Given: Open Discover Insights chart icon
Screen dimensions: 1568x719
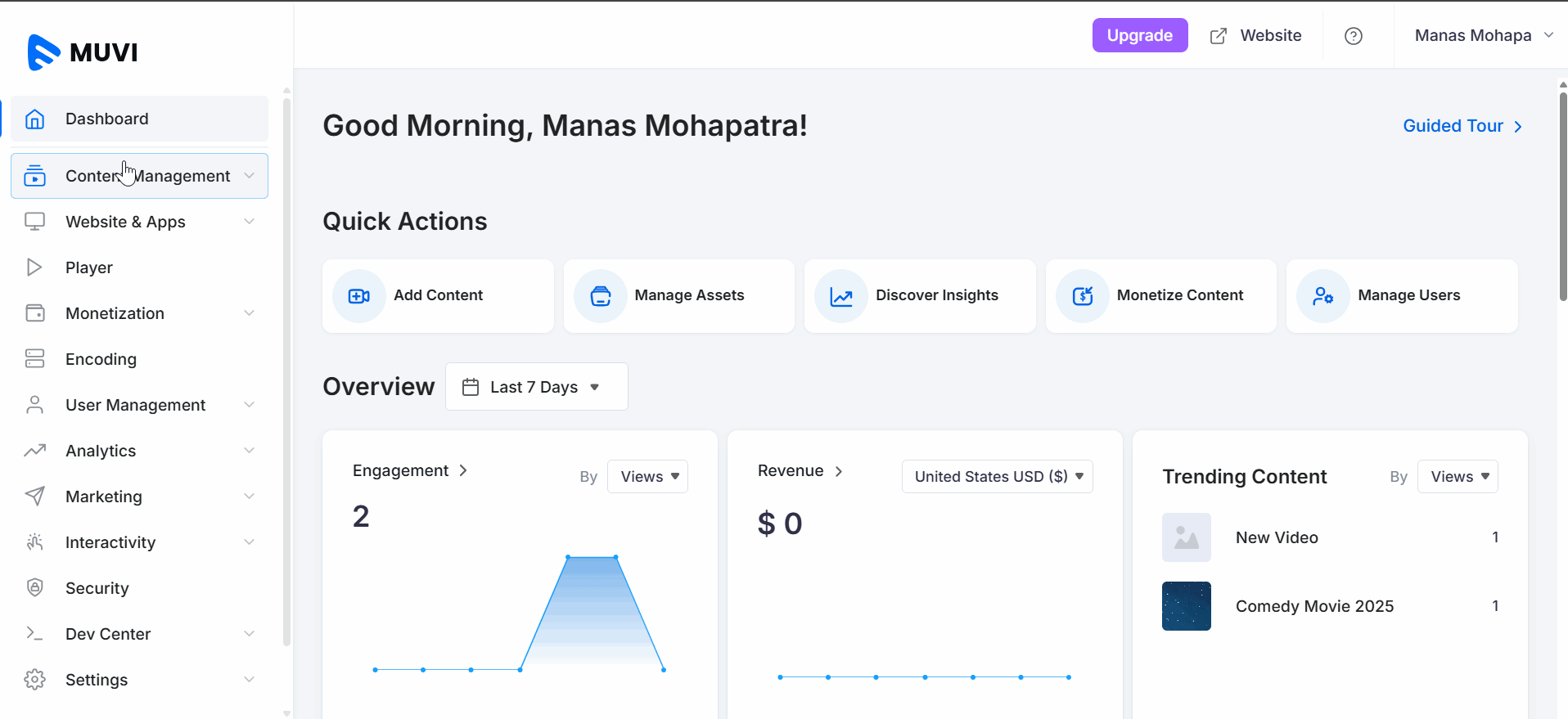Looking at the screenshot, I should pos(840,296).
